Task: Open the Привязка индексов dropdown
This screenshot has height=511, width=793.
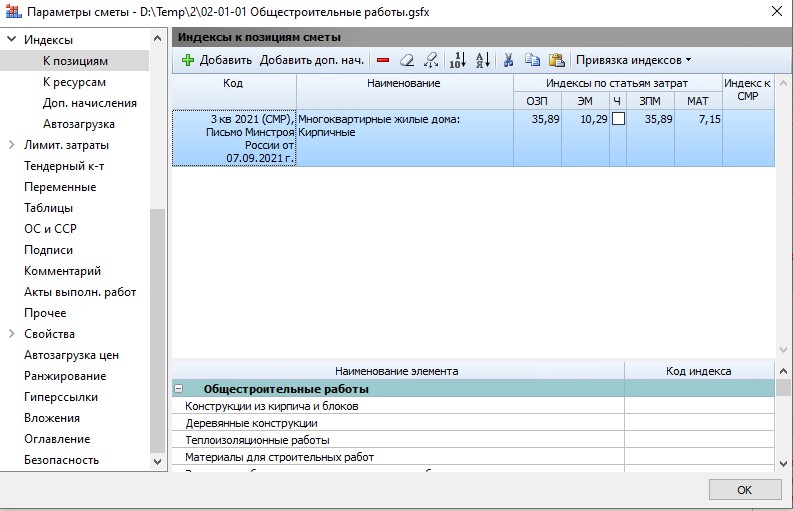Action: click(633, 60)
